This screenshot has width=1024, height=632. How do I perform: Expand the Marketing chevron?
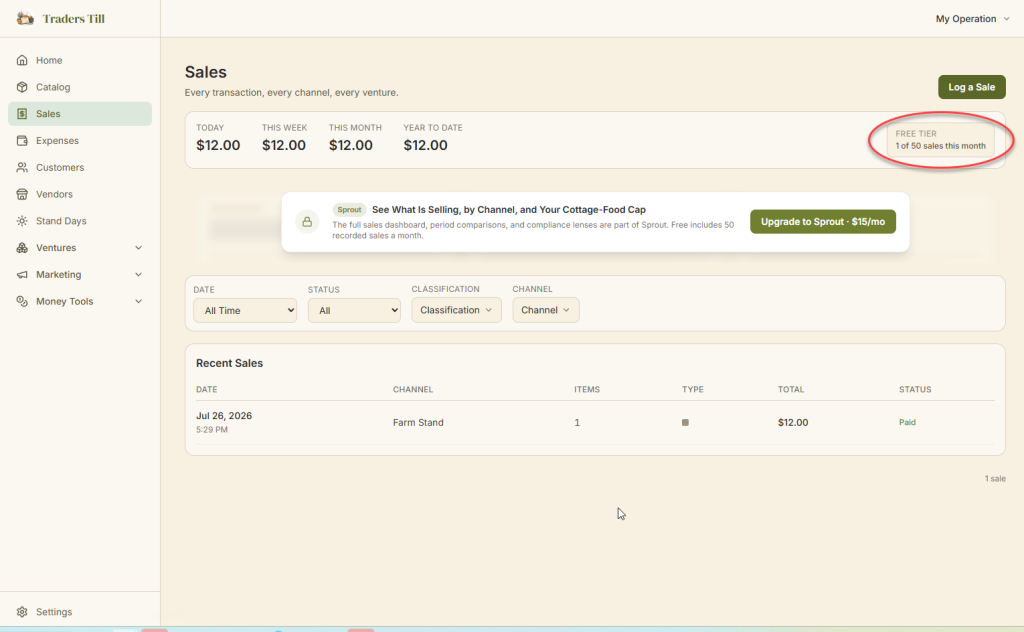[138, 274]
